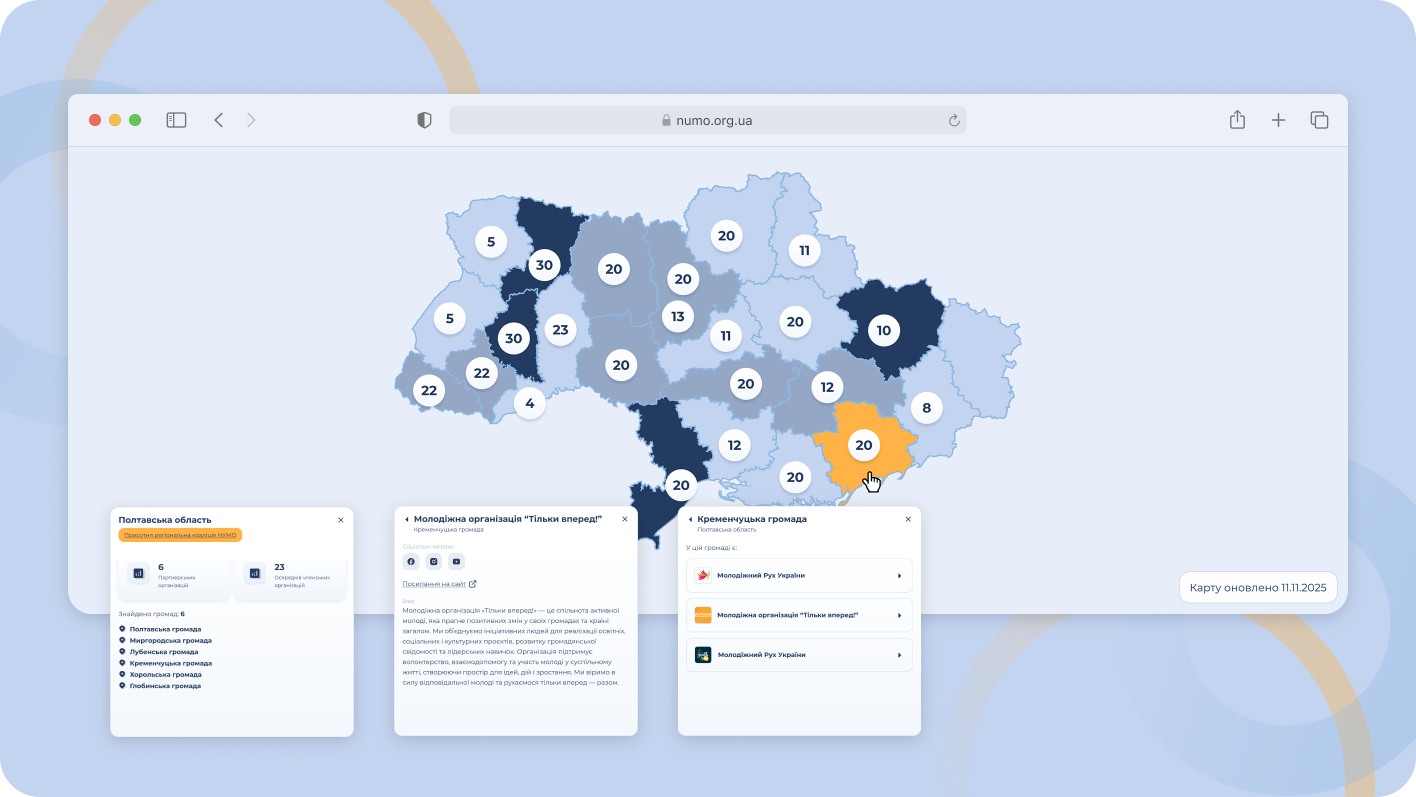Image resolution: width=1416 pixels, height=797 pixels.
Task: Click the privacy shield icon
Action: [x=424, y=120]
